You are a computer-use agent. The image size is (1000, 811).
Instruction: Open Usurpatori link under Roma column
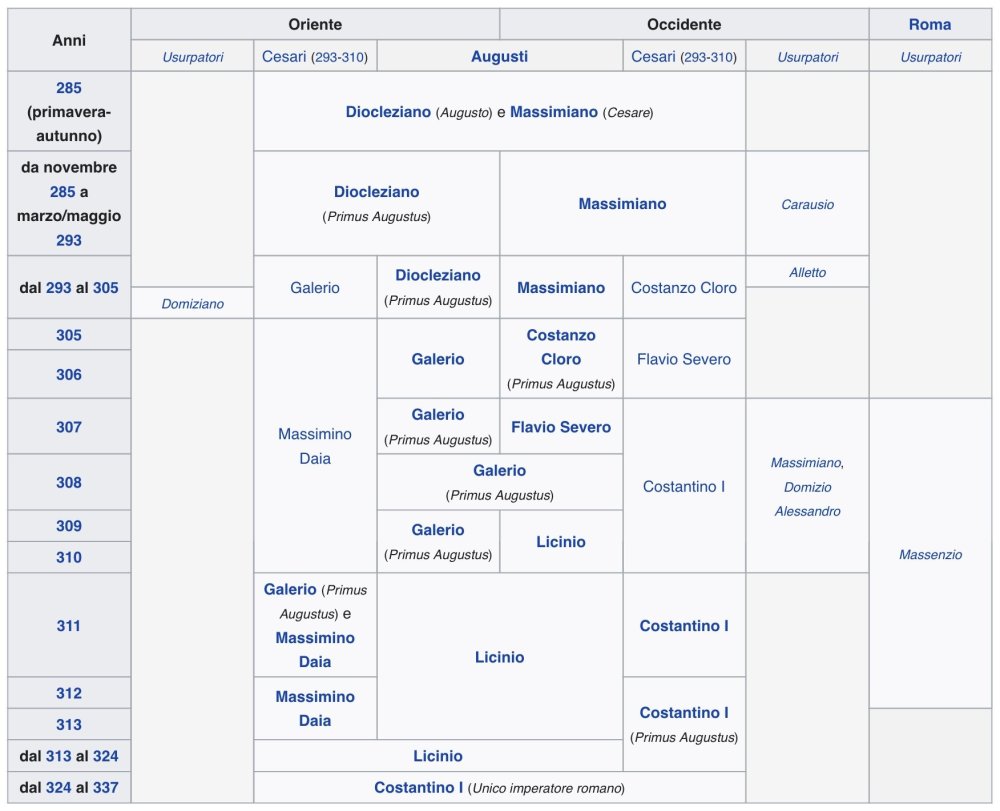(x=930, y=57)
